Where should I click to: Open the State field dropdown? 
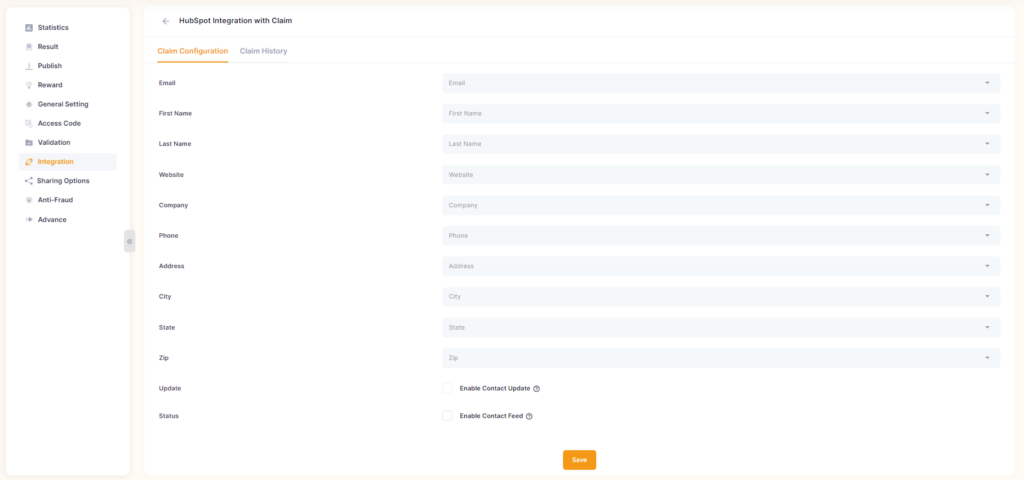[721, 327]
